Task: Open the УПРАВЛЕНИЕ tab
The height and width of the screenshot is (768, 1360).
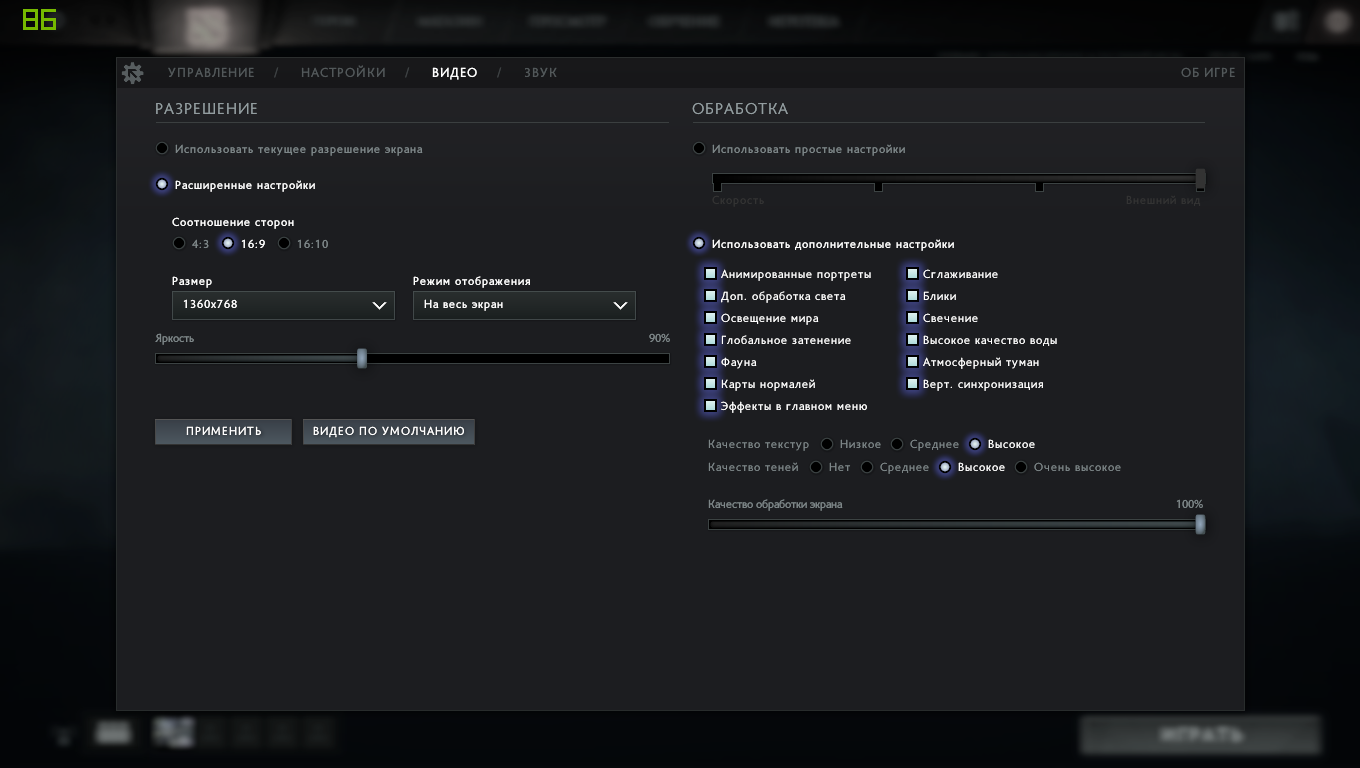Action: tap(211, 73)
